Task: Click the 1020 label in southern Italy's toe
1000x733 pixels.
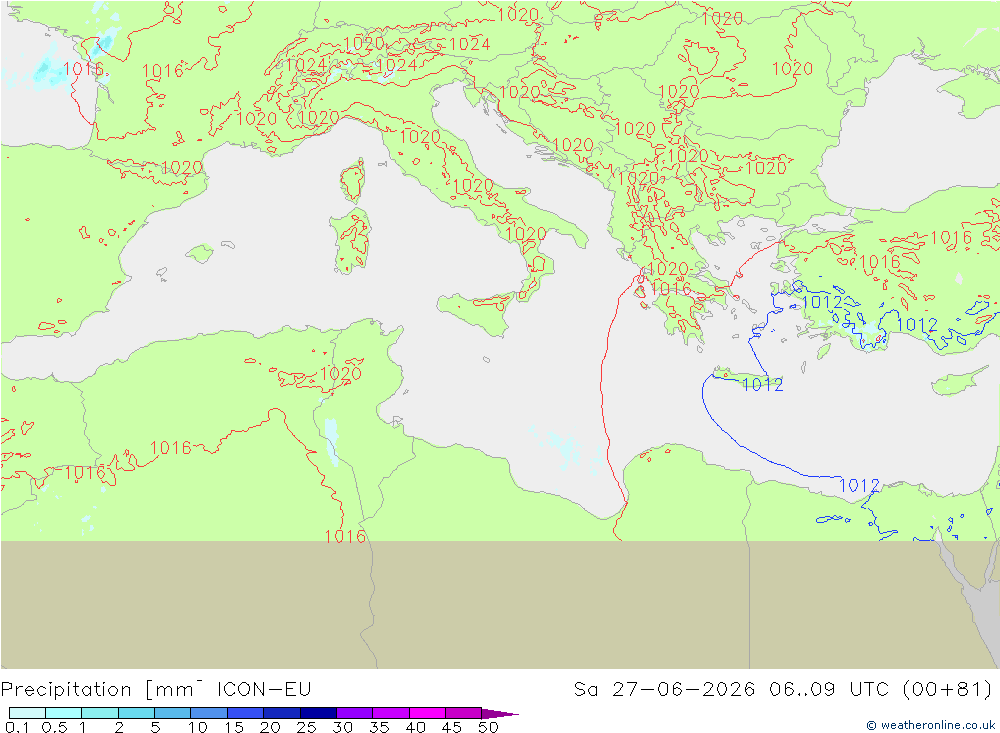Action: point(526,234)
